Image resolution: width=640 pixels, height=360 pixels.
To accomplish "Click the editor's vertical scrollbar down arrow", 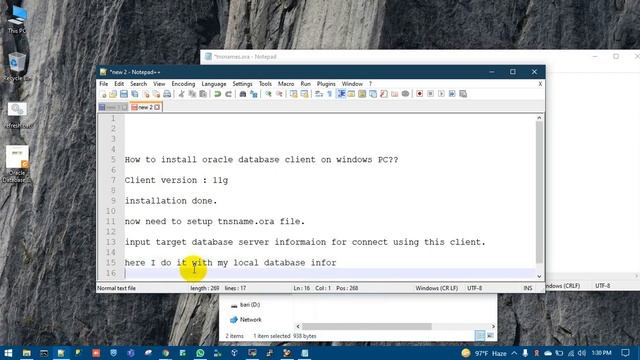I will [x=539, y=276].
